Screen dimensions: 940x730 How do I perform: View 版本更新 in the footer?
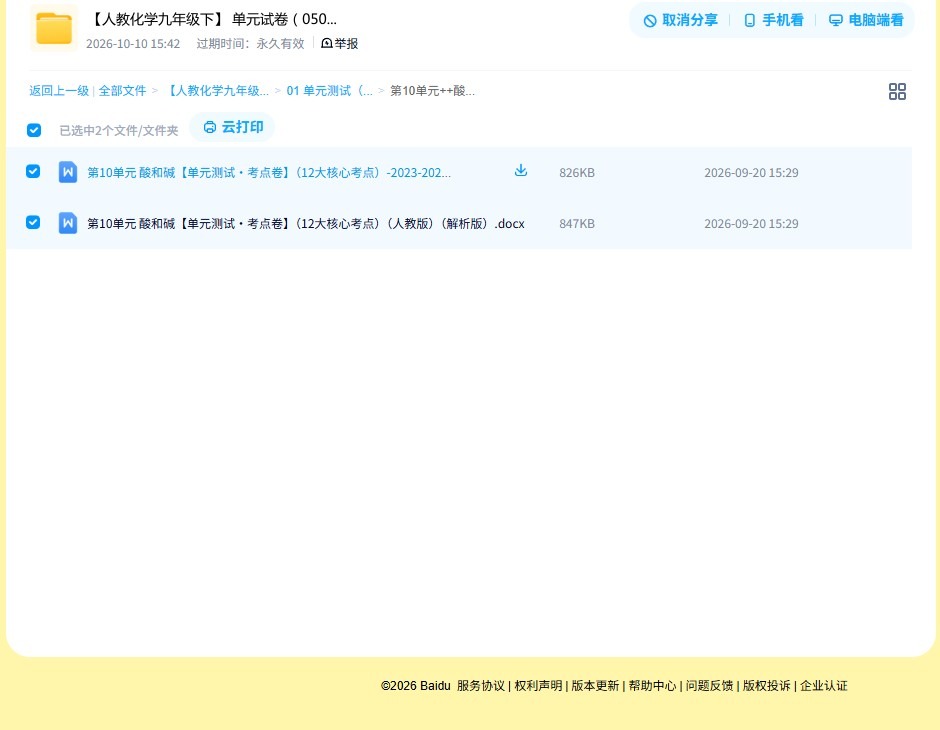pos(595,686)
